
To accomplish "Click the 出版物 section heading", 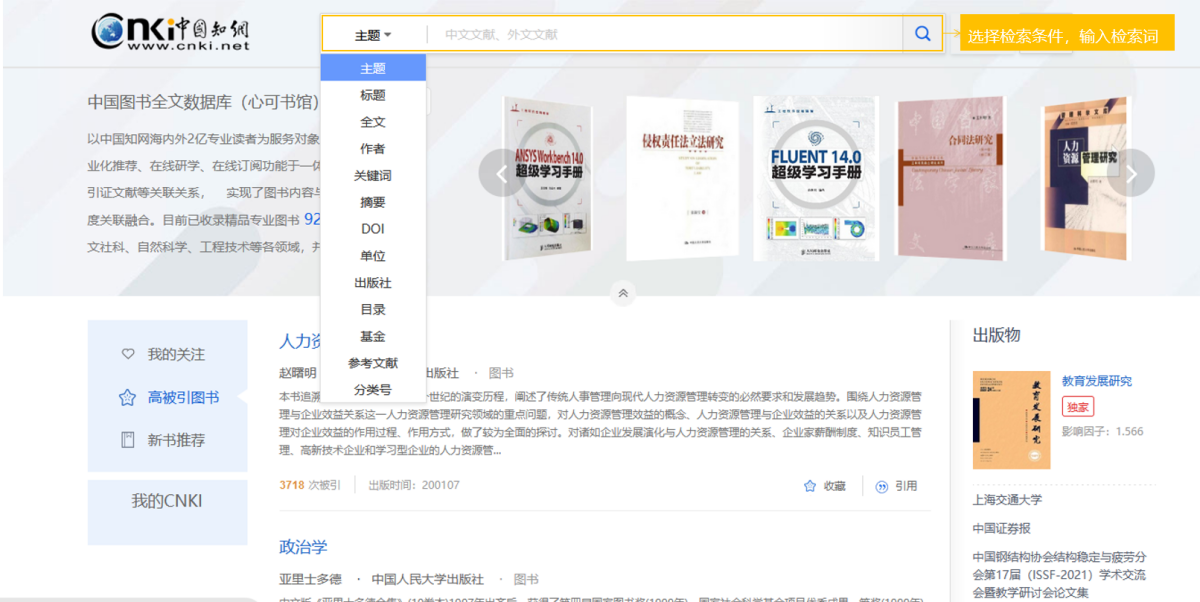I will coord(996,336).
